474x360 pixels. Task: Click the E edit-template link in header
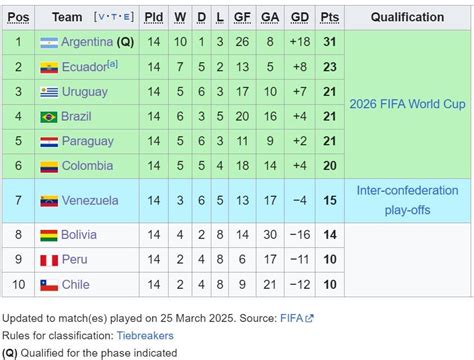coord(127,17)
